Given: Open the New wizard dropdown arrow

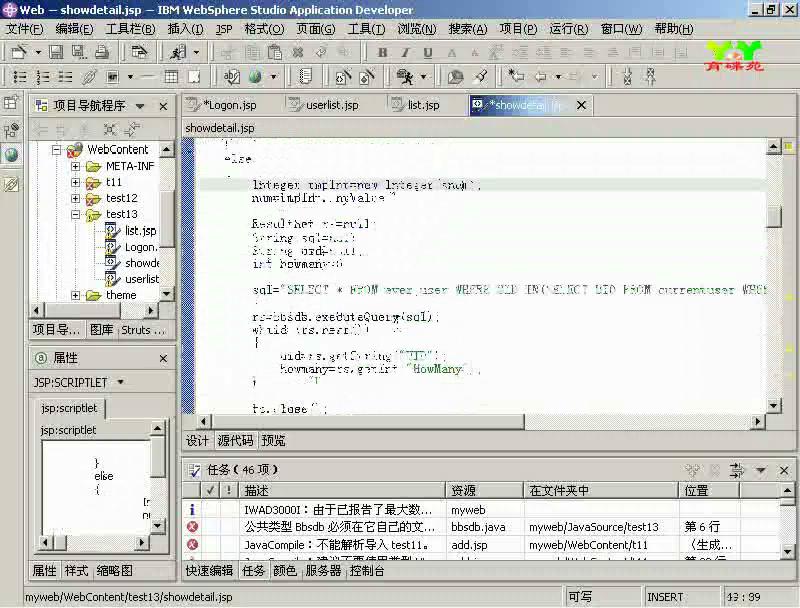Looking at the screenshot, I should click(x=38, y=53).
